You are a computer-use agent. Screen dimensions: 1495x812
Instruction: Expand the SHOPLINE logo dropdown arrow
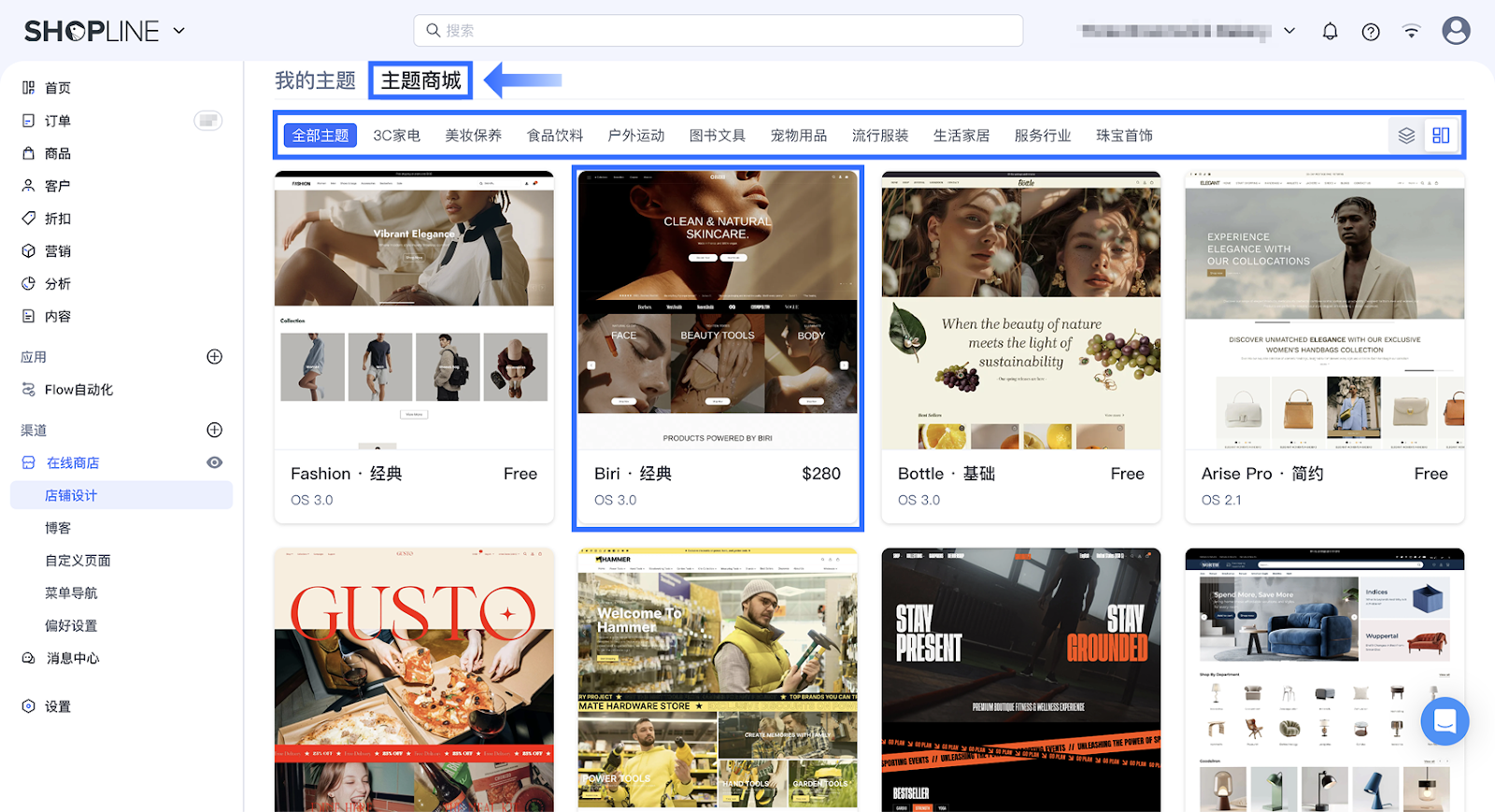(x=179, y=31)
